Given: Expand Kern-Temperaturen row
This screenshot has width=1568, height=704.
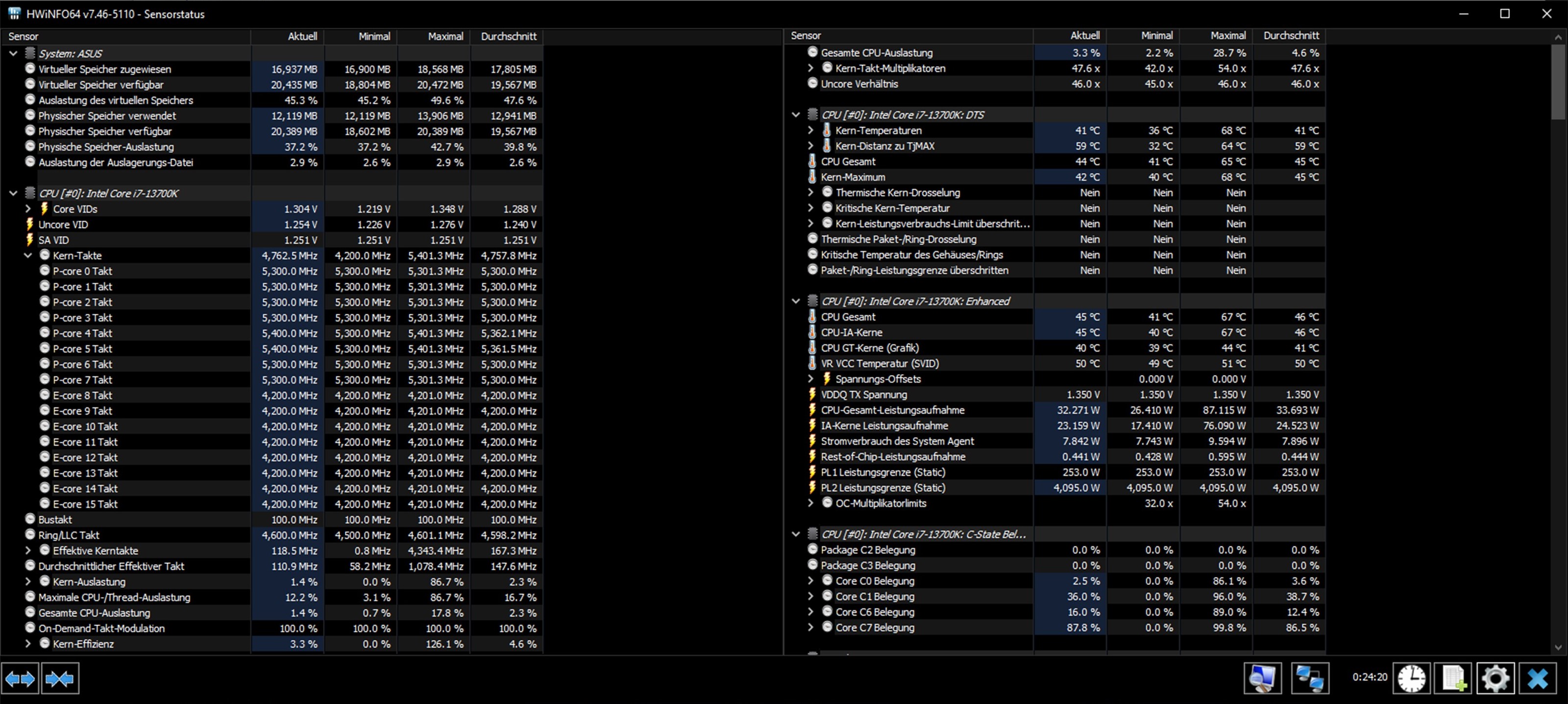Looking at the screenshot, I should 811,130.
